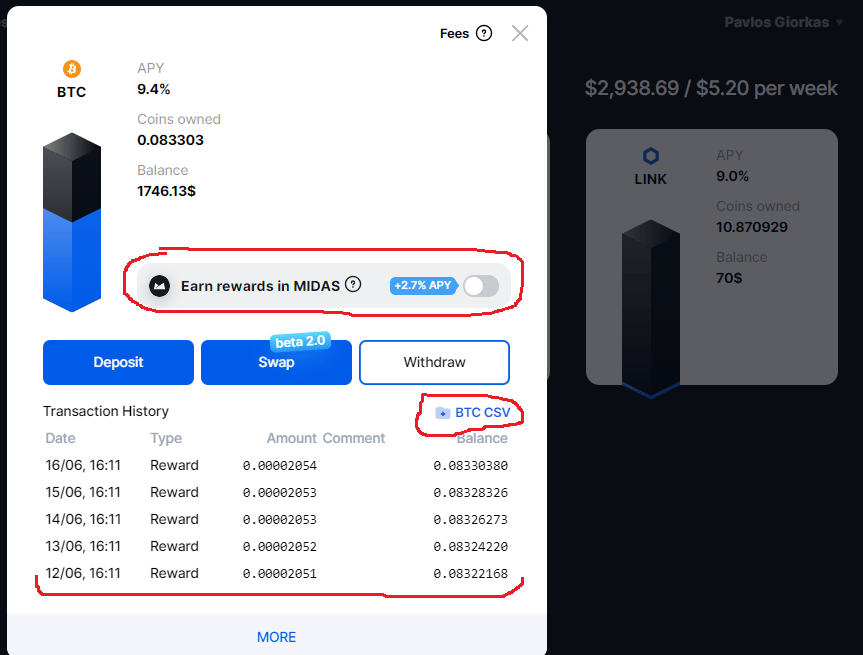Image resolution: width=863 pixels, height=655 pixels.
Task: Click balance value 0.08324220
Action: pos(471,547)
